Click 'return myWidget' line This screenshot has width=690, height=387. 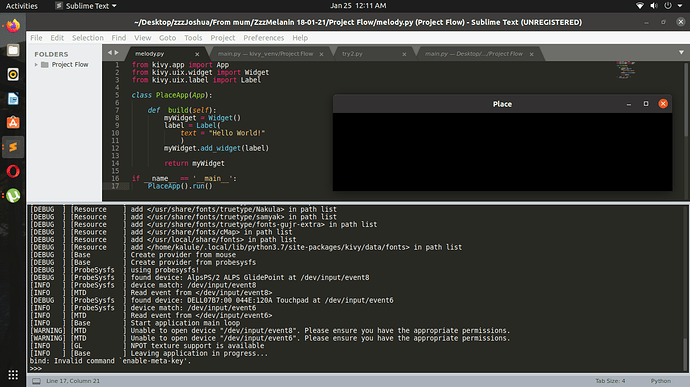[194, 163]
